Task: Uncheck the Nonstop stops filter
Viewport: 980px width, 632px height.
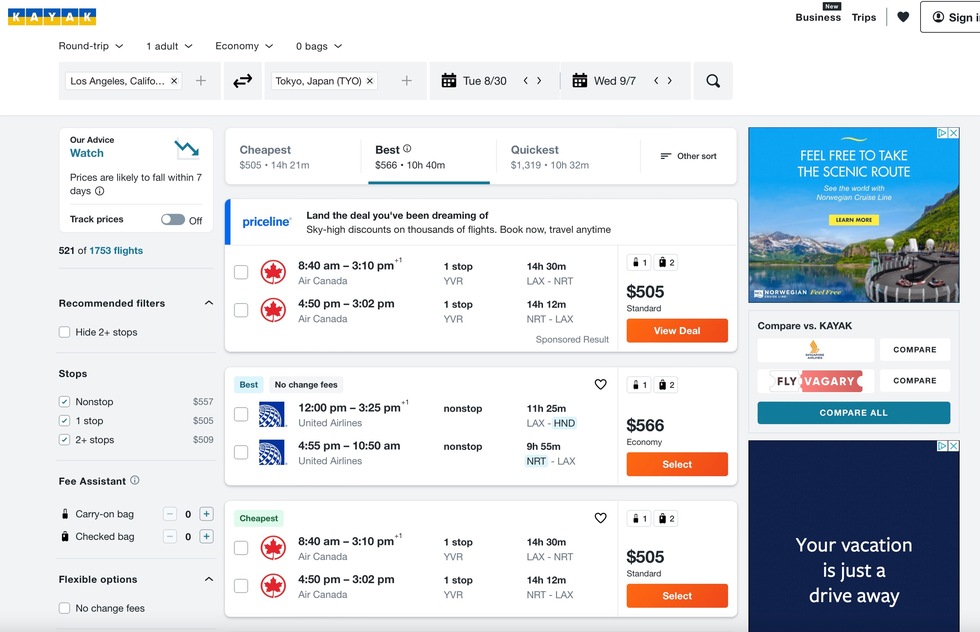Action: coord(64,401)
